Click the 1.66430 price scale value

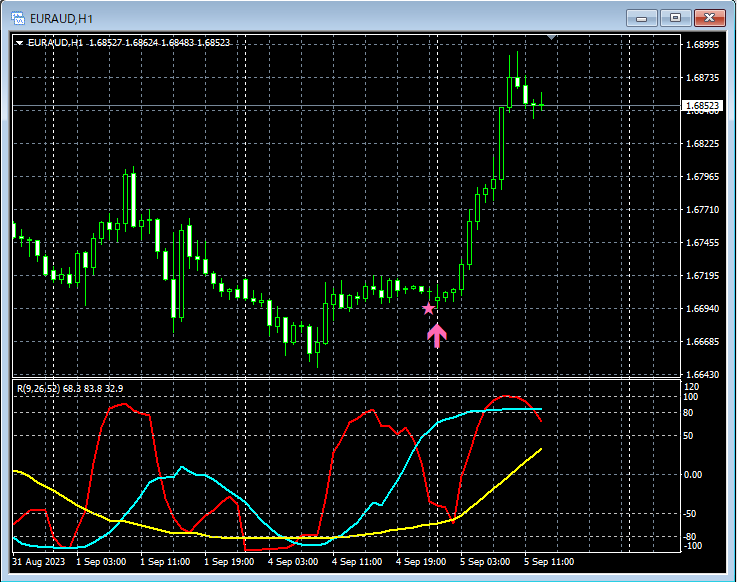703,375
